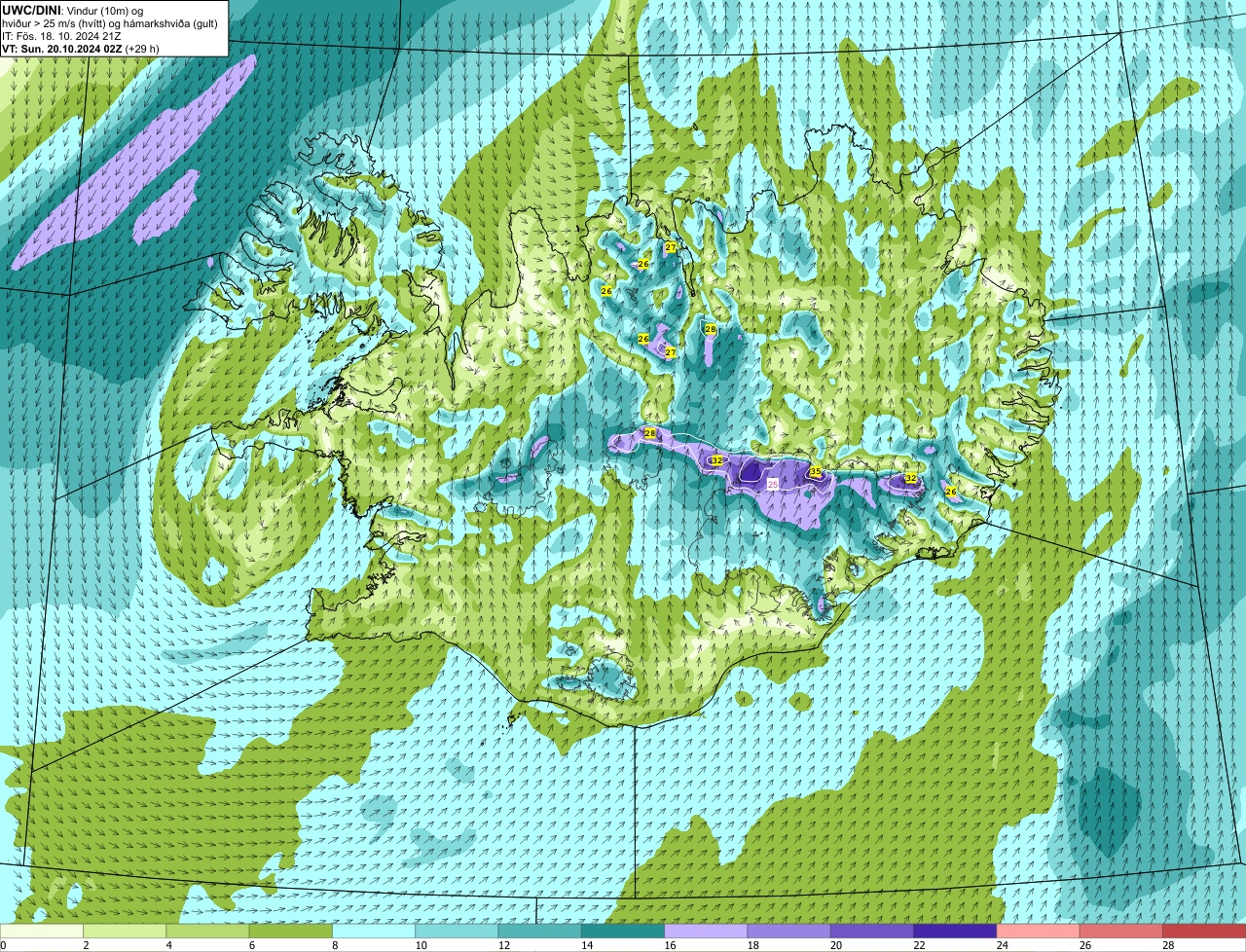1246x952 pixels.
Task: Click the scale value 4
Action: coord(169,945)
